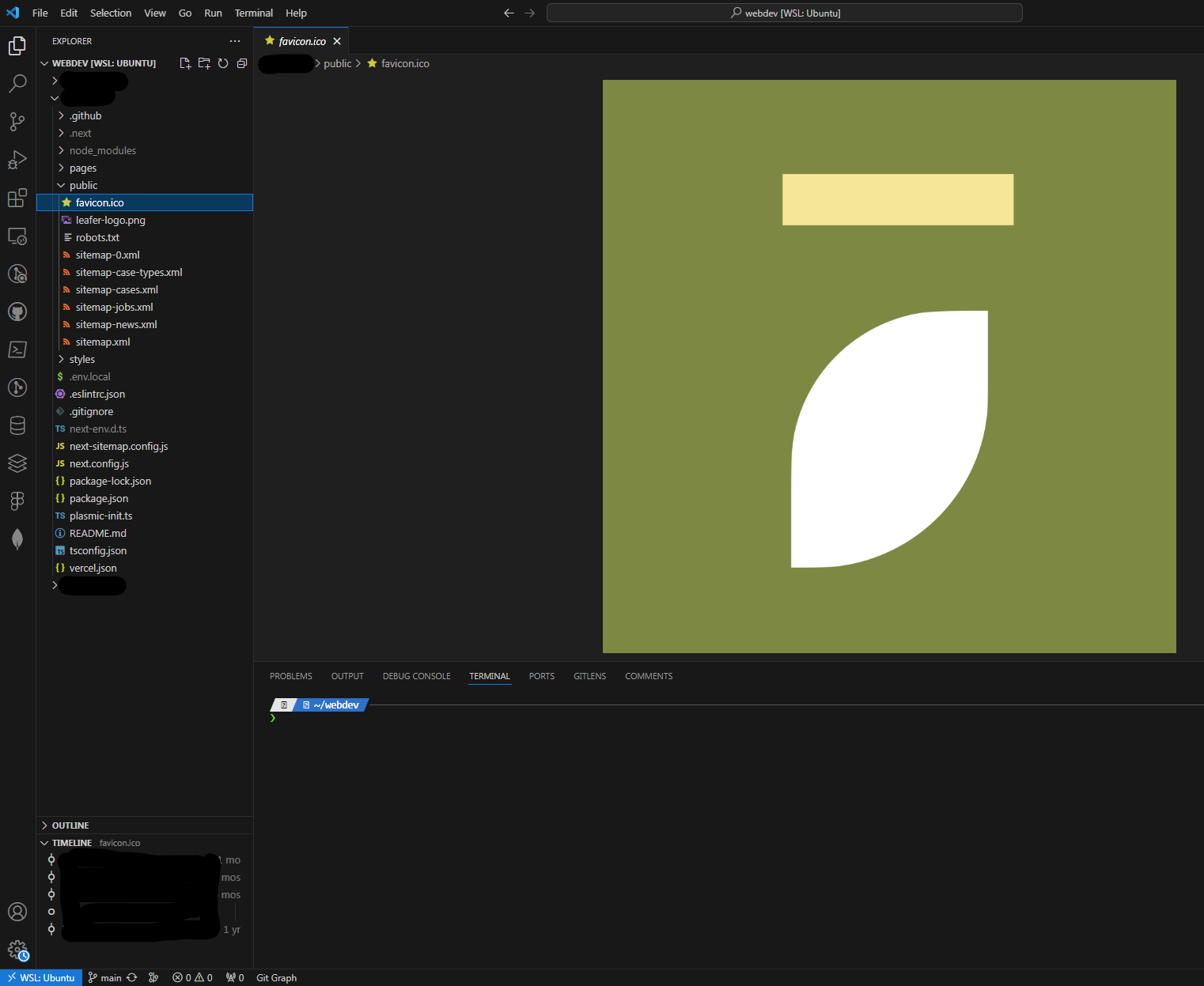Open MongoDB leaf icon in activity bar
Screen dimensions: 1204x986
pos(17,539)
